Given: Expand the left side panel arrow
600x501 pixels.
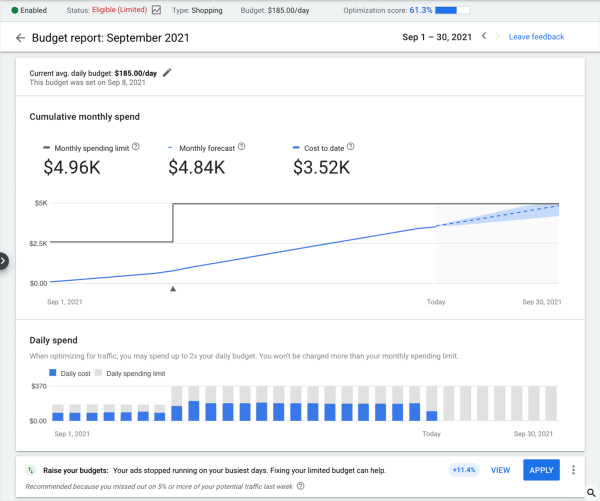Looking at the screenshot, I should point(3,261).
